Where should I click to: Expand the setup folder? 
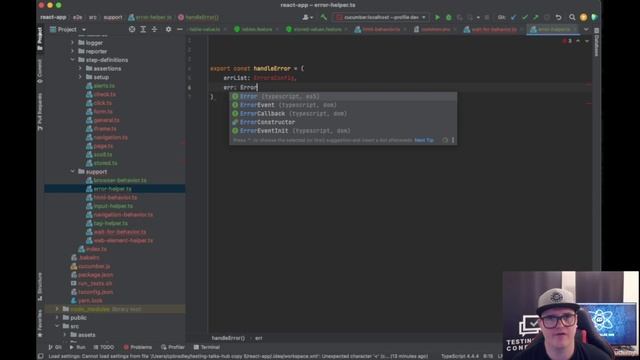pos(80,77)
